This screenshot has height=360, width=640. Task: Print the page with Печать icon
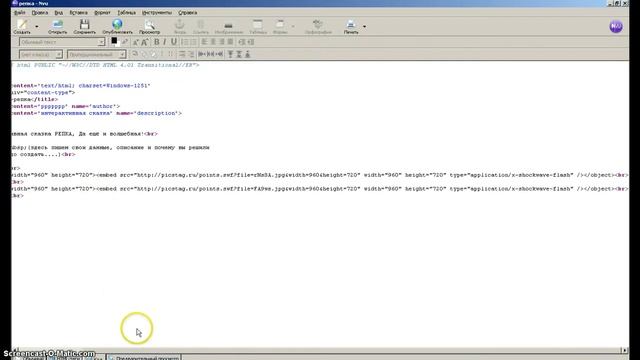coord(351,27)
